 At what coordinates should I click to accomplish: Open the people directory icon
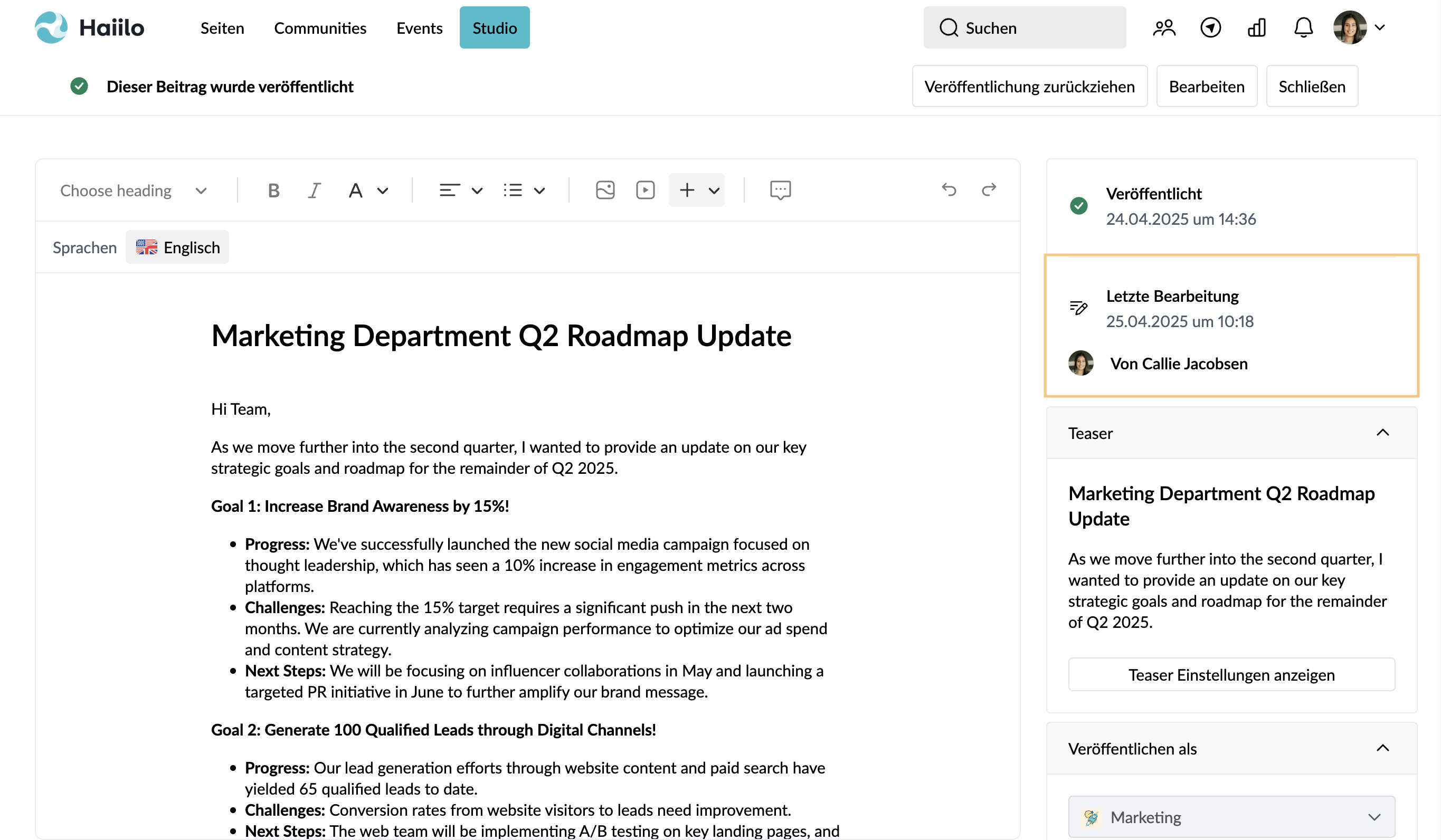(1164, 27)
